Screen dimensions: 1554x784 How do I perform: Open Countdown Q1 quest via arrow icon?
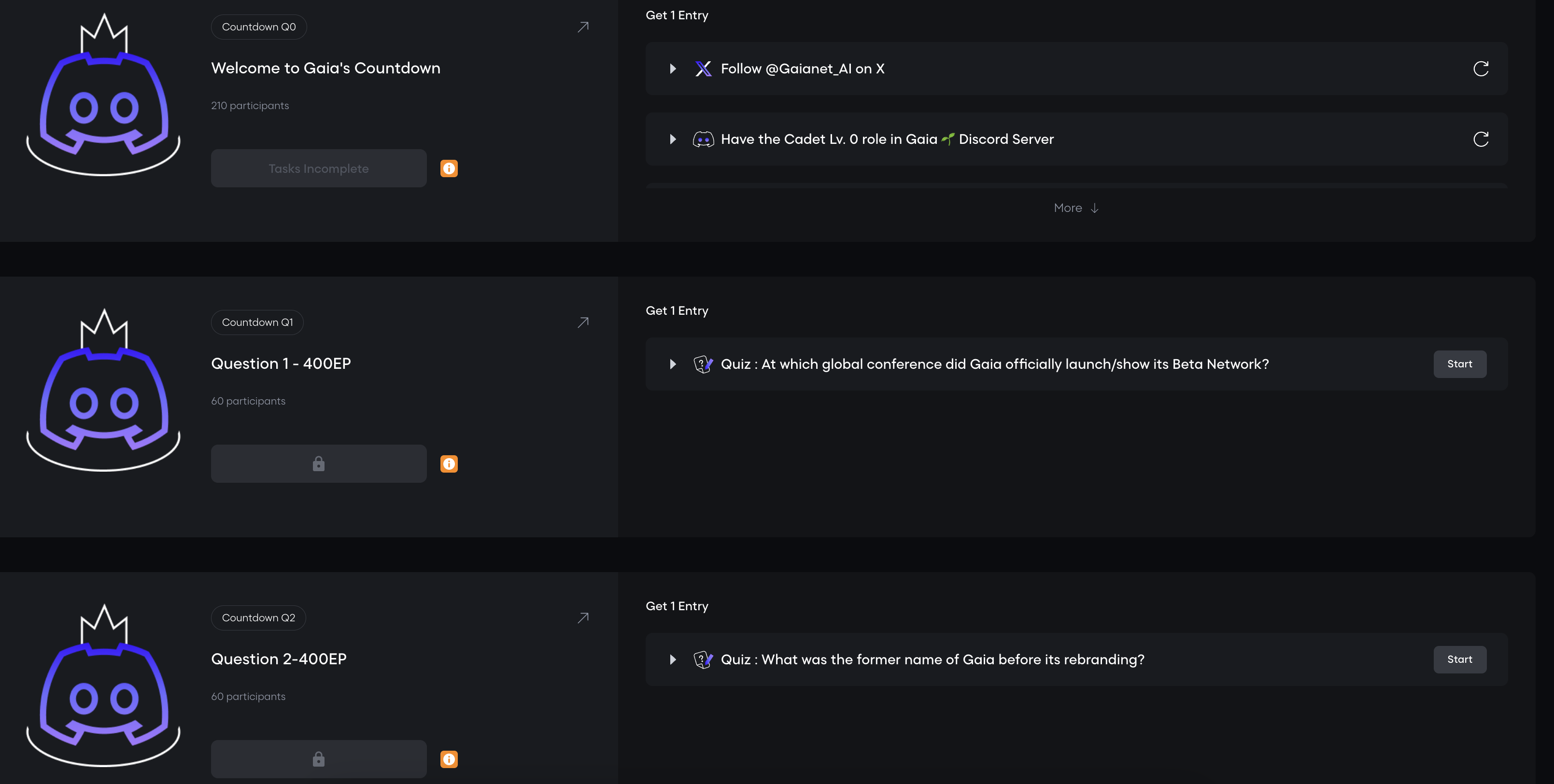point(583,322)
